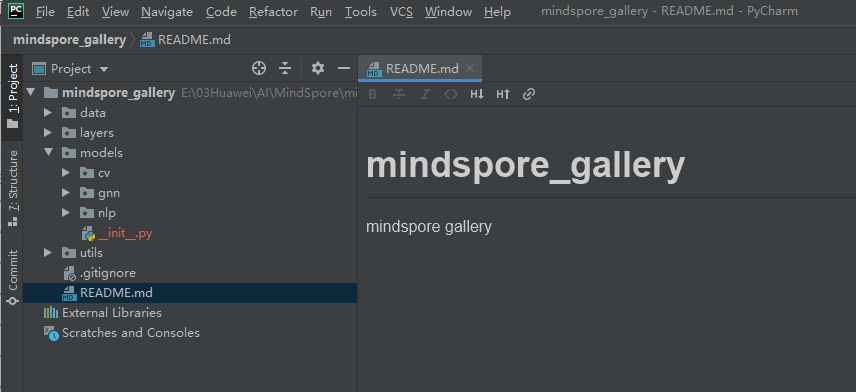Viewport: 856px width, 392px height.
Task: Click the 'mindspore gallery' paragraph in preview
Action: click(429, 227)
